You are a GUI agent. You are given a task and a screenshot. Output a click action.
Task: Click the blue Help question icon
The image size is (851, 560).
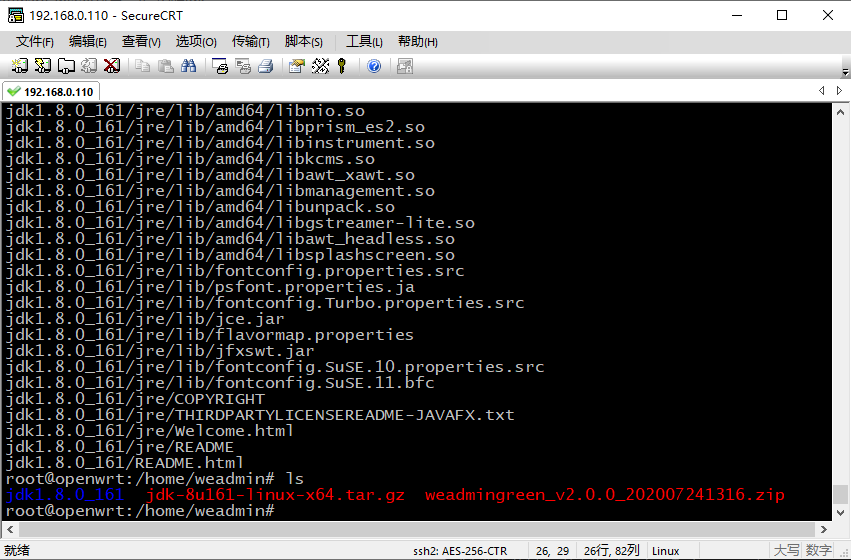tap(374, 66)
